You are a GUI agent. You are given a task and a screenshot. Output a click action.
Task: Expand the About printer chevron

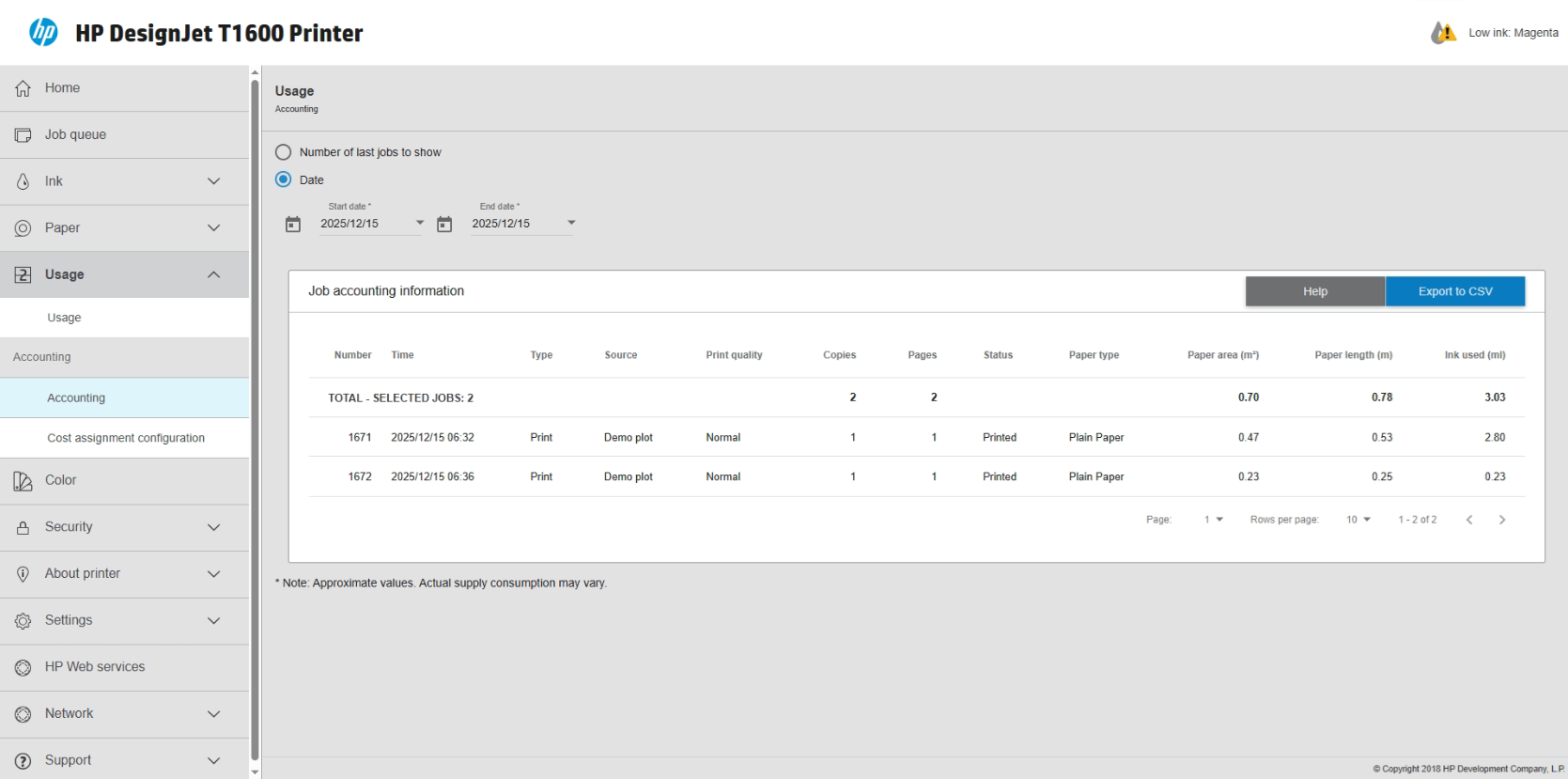pos(214,574)
